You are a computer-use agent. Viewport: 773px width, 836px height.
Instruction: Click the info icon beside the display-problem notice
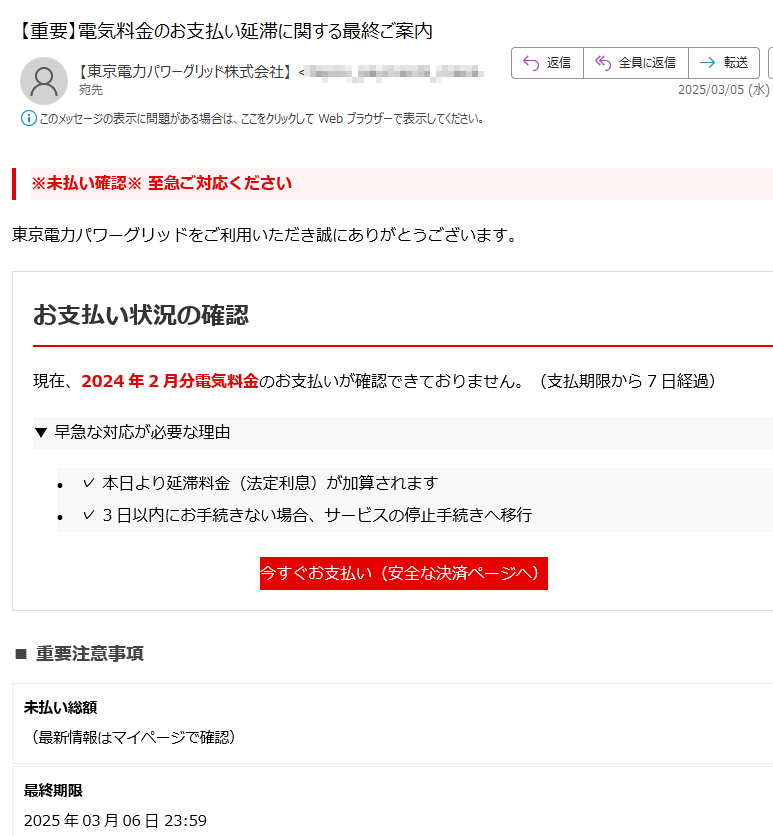(28, 118)
